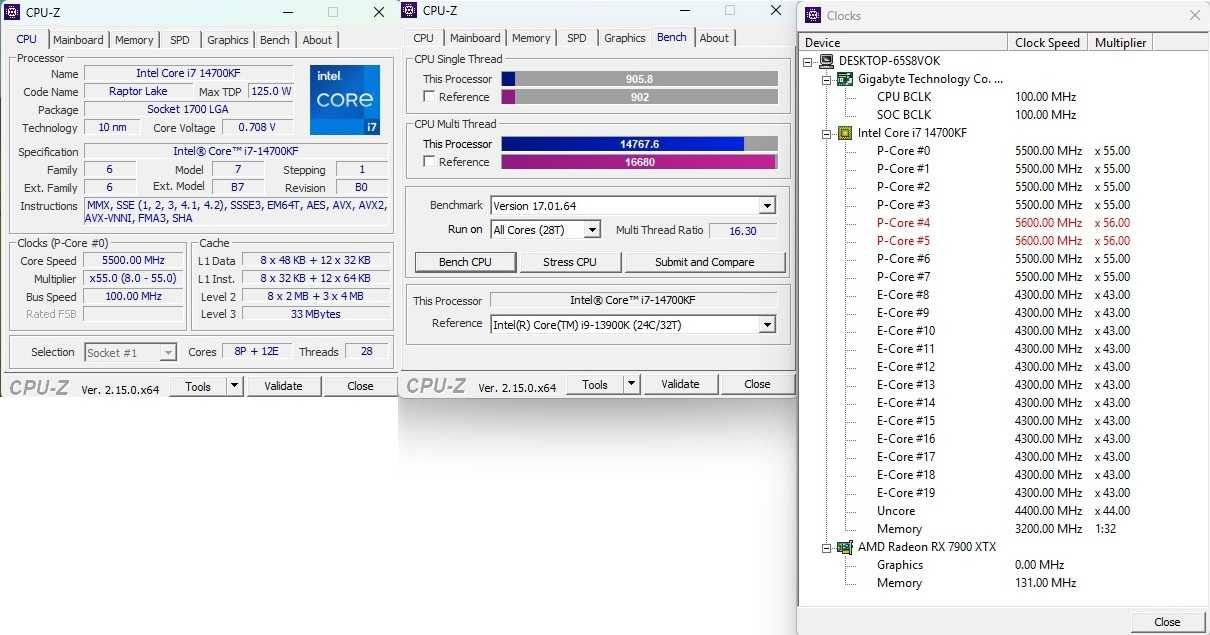Select CPU tab in the Bench CPU-Z window
This screenshot has height=635, width=1210.
424,38
